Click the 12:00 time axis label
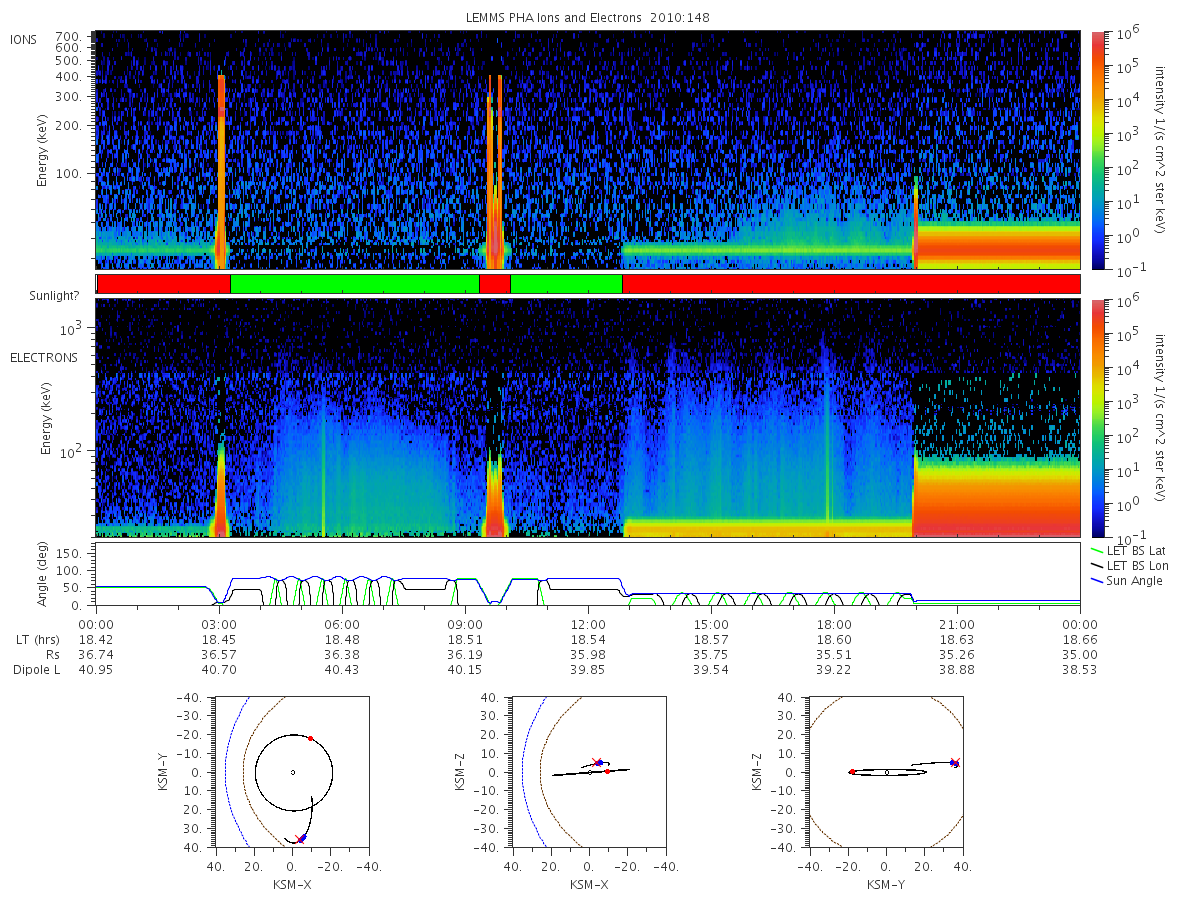 [x=588, y=621]
